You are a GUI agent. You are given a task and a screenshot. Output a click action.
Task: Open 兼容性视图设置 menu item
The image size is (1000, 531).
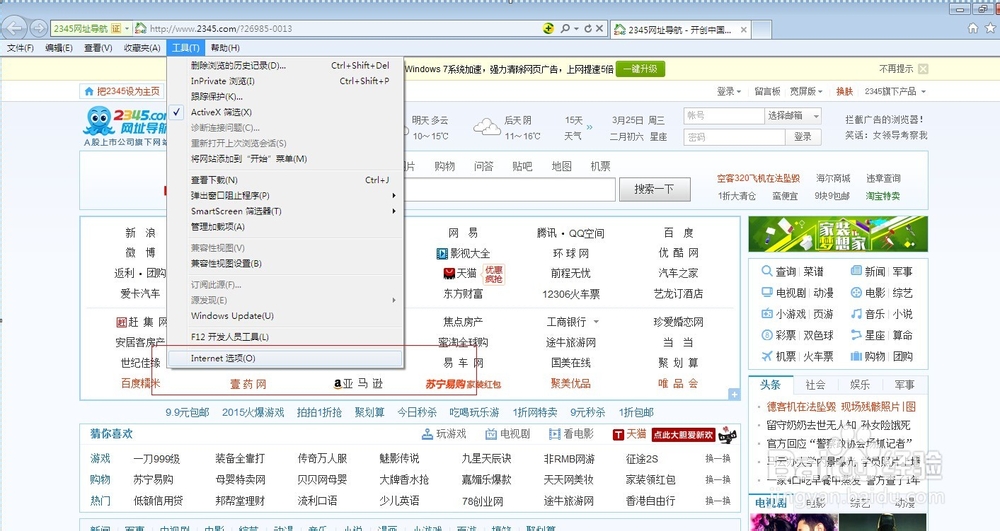pos(286,263)
